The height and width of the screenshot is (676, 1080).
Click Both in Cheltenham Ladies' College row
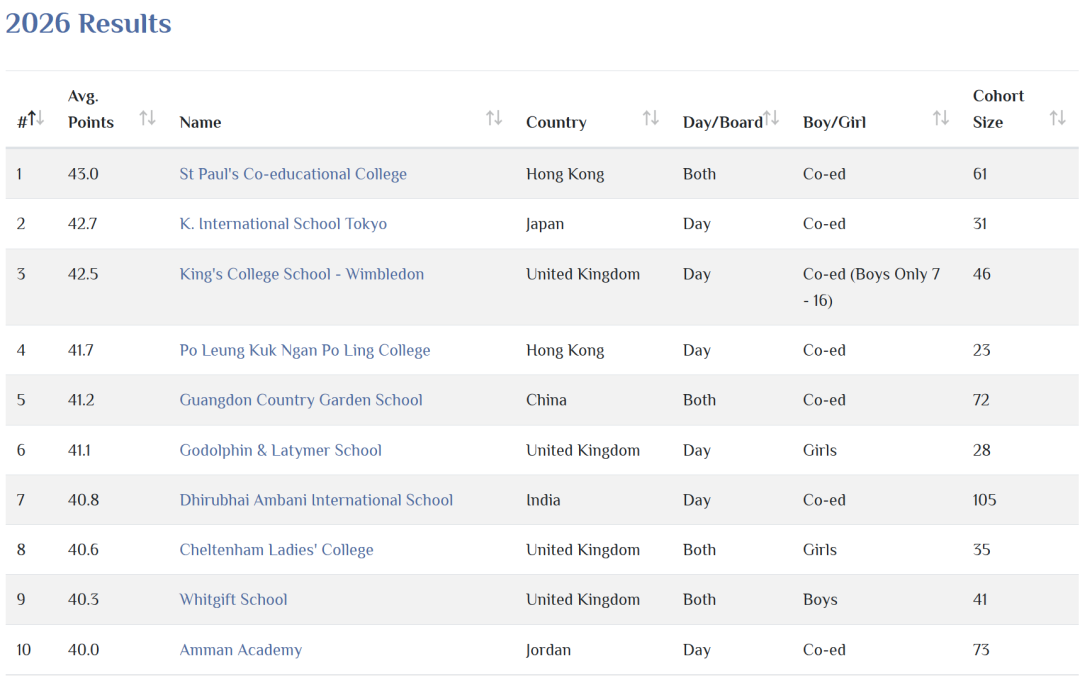tap(699, 550)
